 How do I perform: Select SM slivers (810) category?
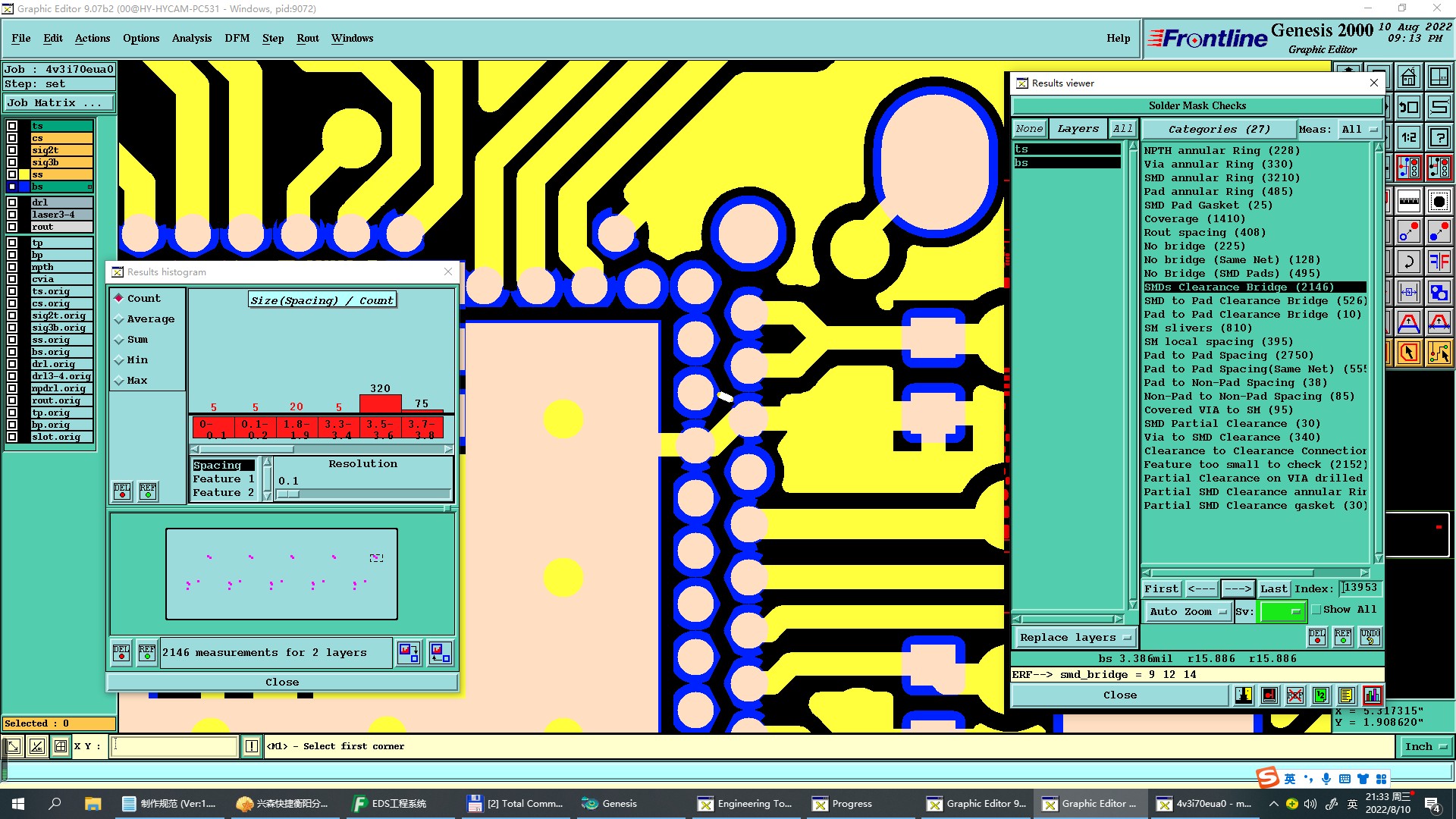tap(1197, 328)
